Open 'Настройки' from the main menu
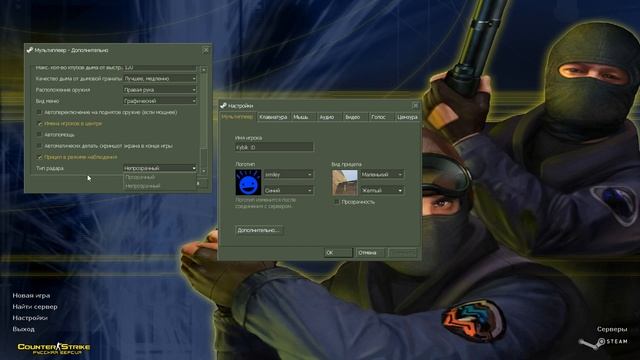 tap(30, 318)
